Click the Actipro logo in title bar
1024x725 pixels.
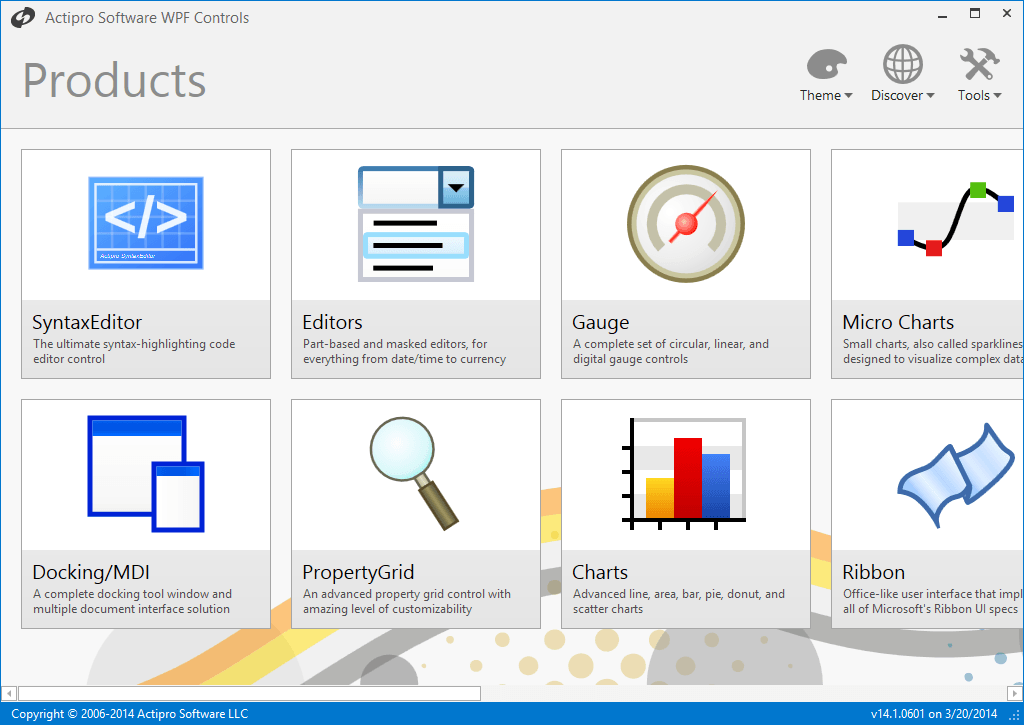[x=23, y=18]
